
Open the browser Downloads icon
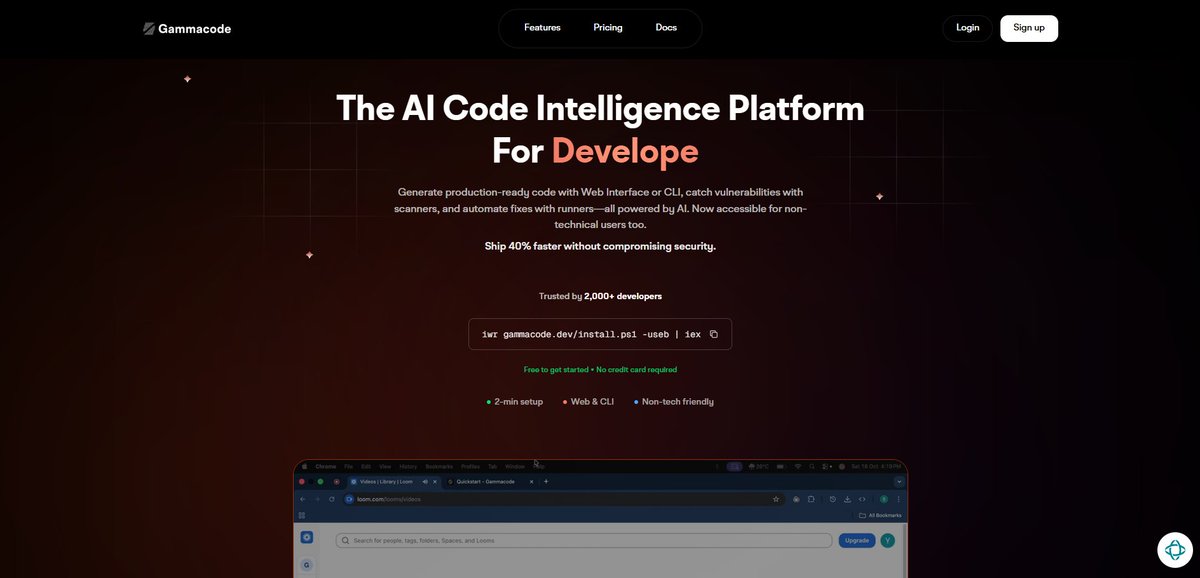(x=848, y=497)
